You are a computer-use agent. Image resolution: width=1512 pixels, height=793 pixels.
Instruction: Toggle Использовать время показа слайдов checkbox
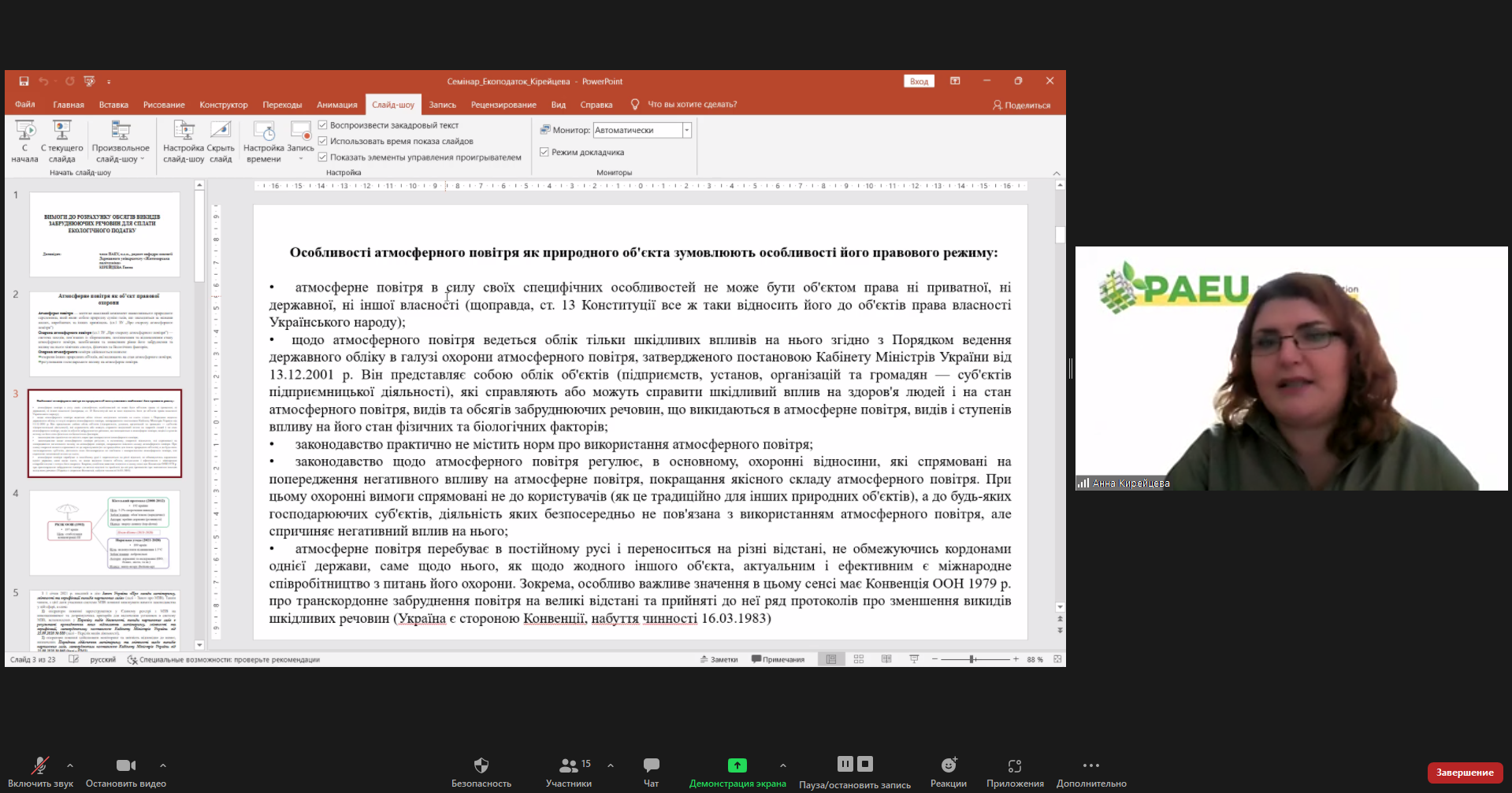click(x=323, y=141)
